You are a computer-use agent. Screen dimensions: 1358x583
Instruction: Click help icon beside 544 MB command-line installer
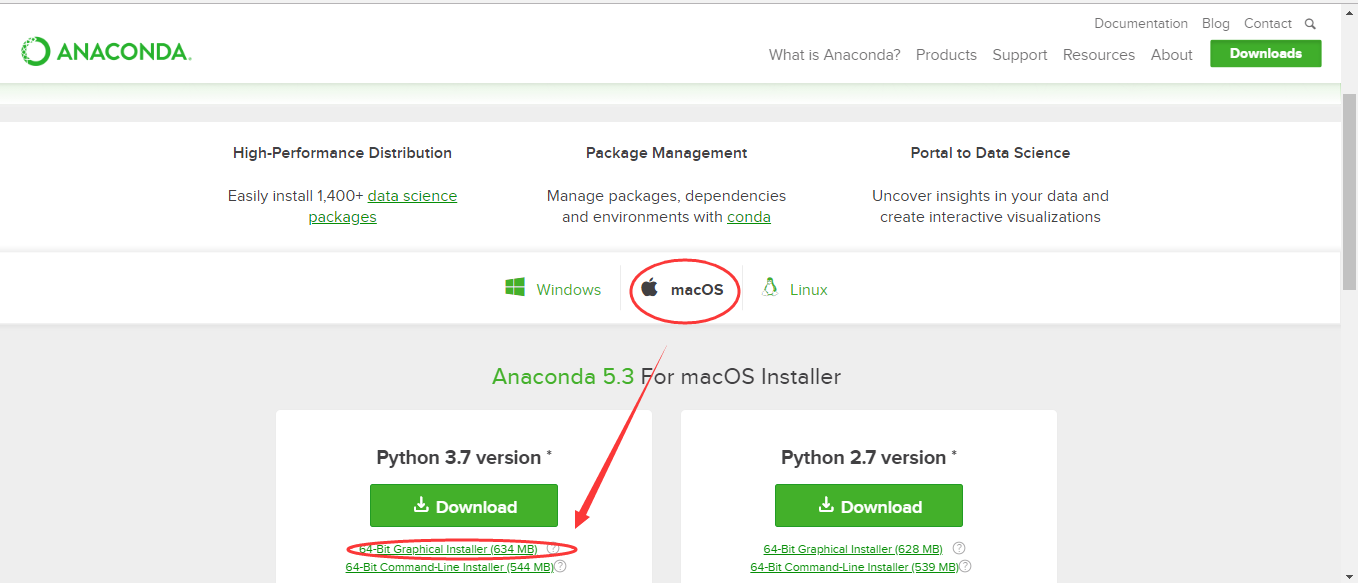pos(560,567)
